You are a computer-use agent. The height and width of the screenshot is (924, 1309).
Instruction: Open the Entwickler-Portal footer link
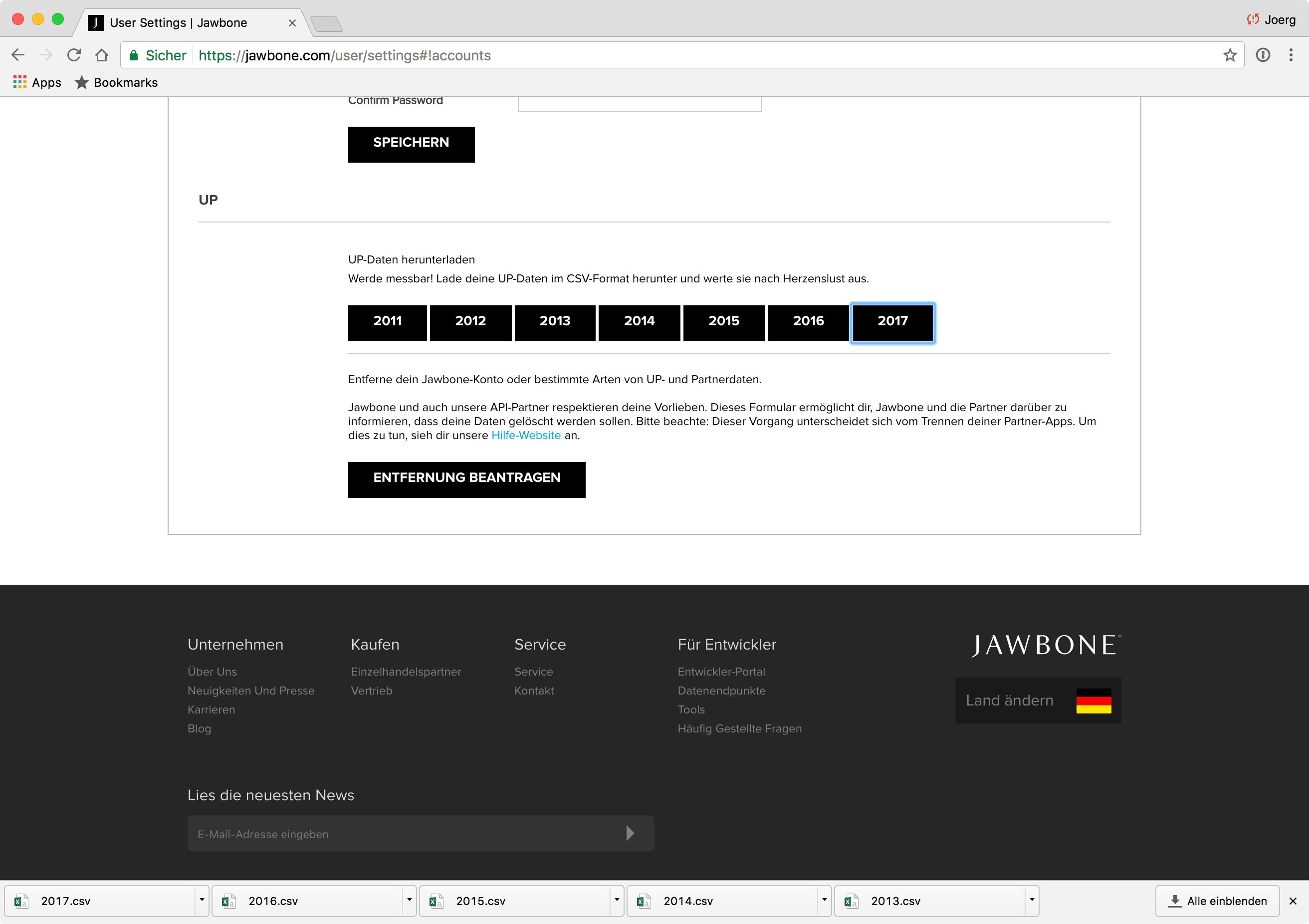tap(721, 672)
